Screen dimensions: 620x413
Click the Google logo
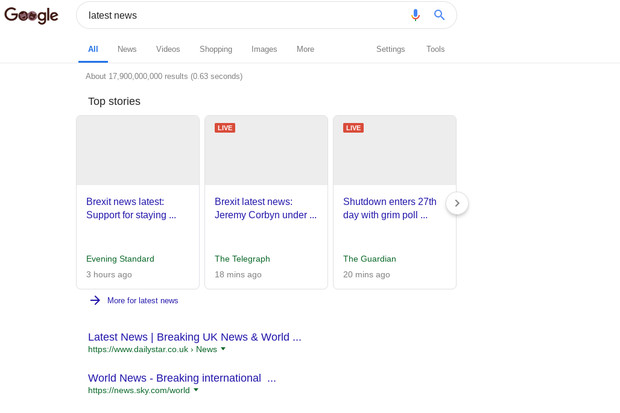[31, 16]
